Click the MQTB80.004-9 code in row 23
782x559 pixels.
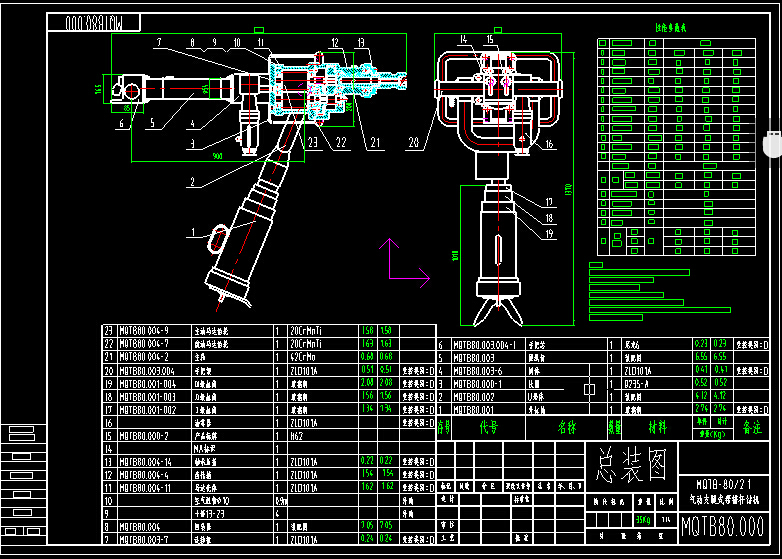(x=145, y=330)
